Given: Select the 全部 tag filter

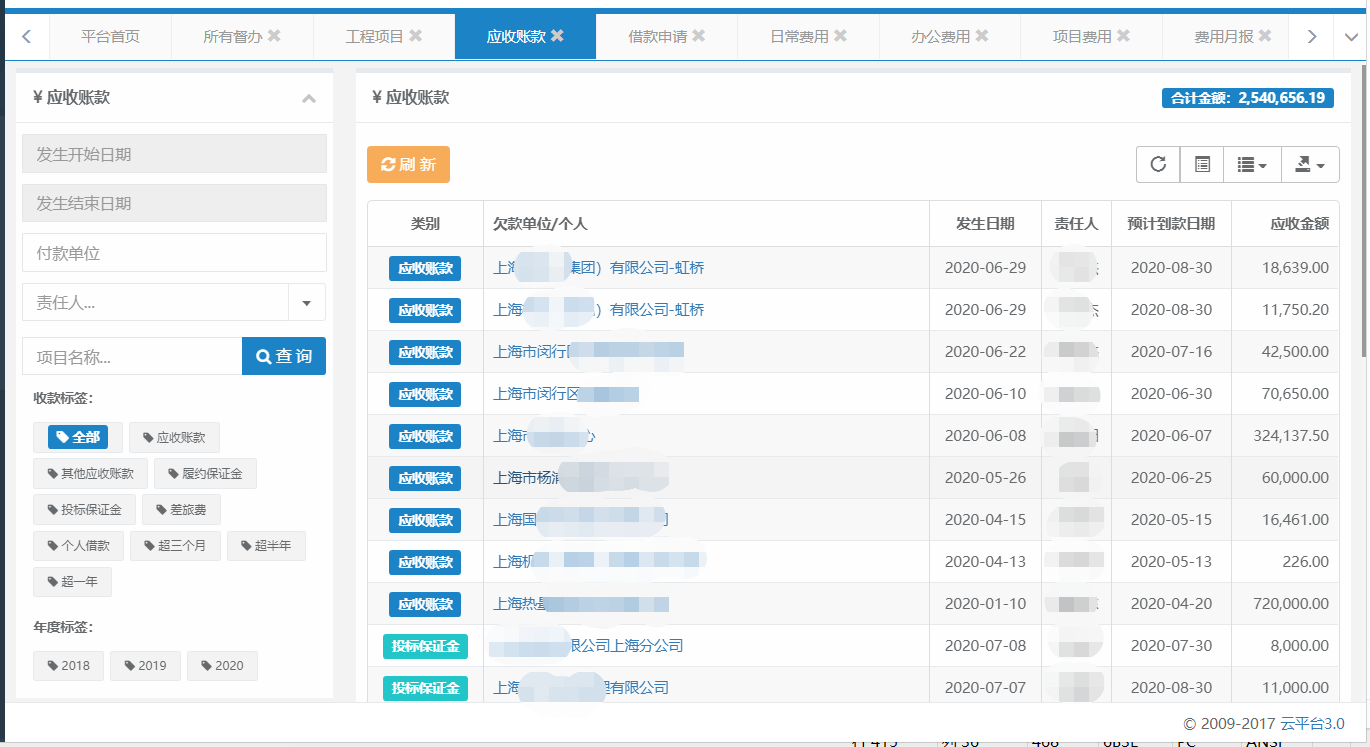Looking at the screenshot, I should 78,437.
